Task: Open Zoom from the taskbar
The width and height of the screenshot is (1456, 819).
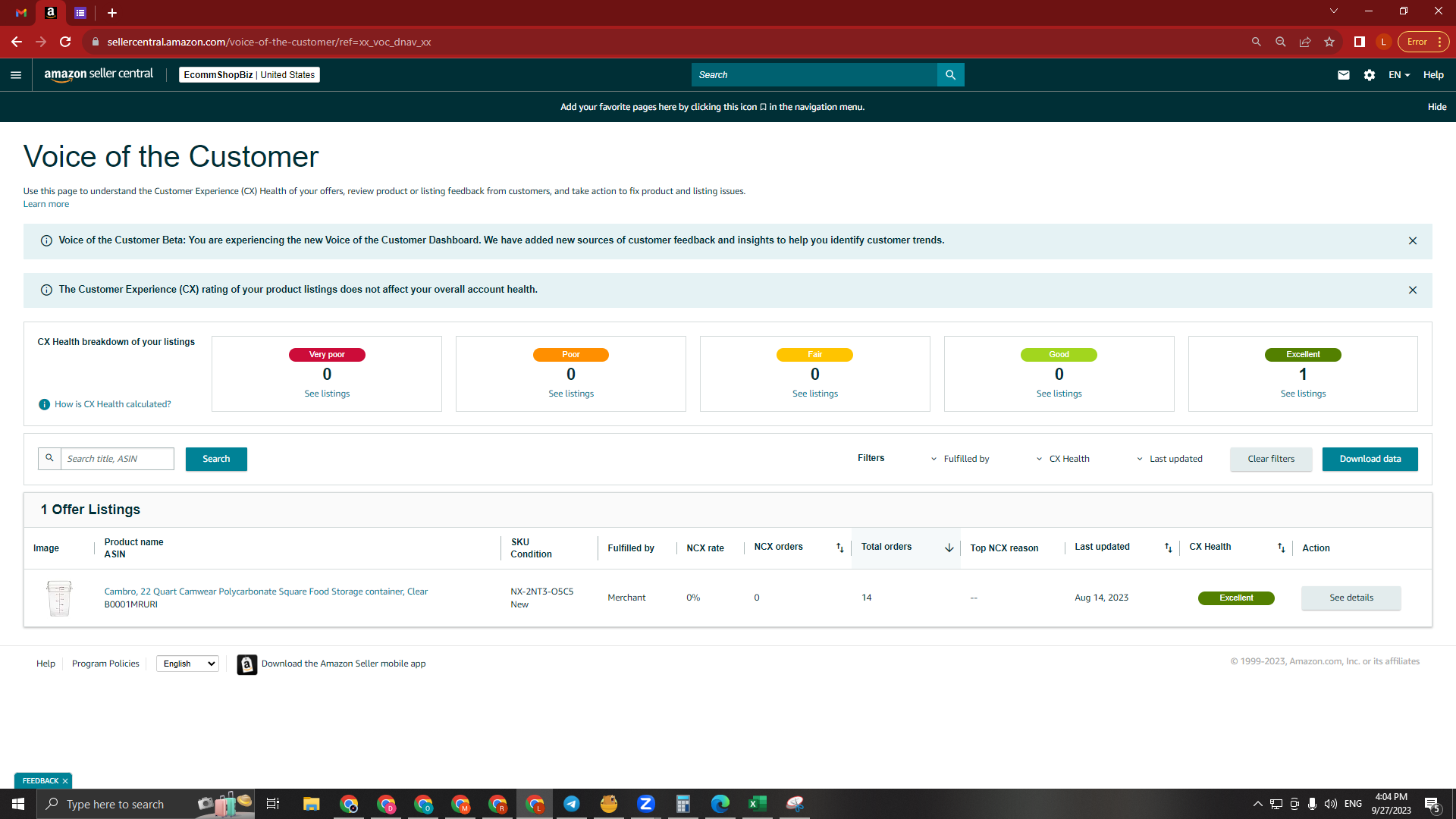Action: tap(645, 804)
